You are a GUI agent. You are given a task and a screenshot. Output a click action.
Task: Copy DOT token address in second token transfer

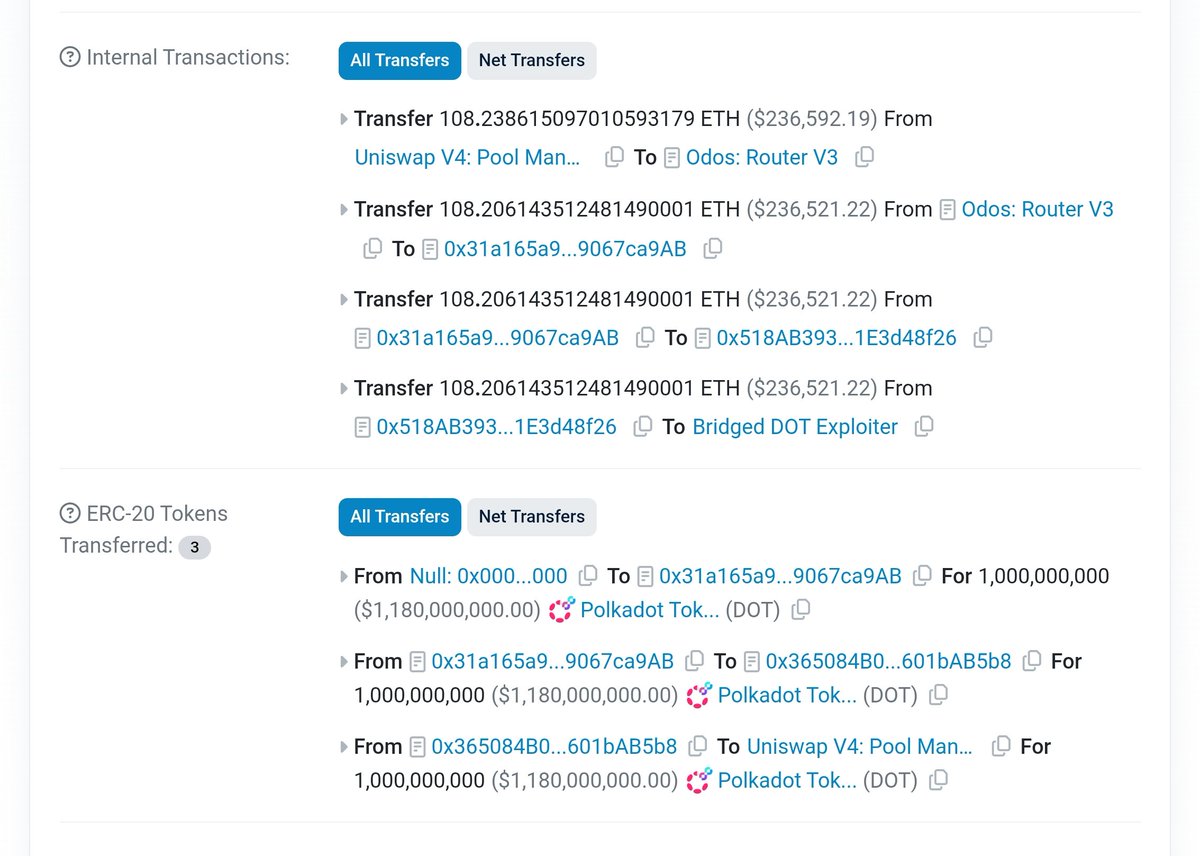click(939, 695)
